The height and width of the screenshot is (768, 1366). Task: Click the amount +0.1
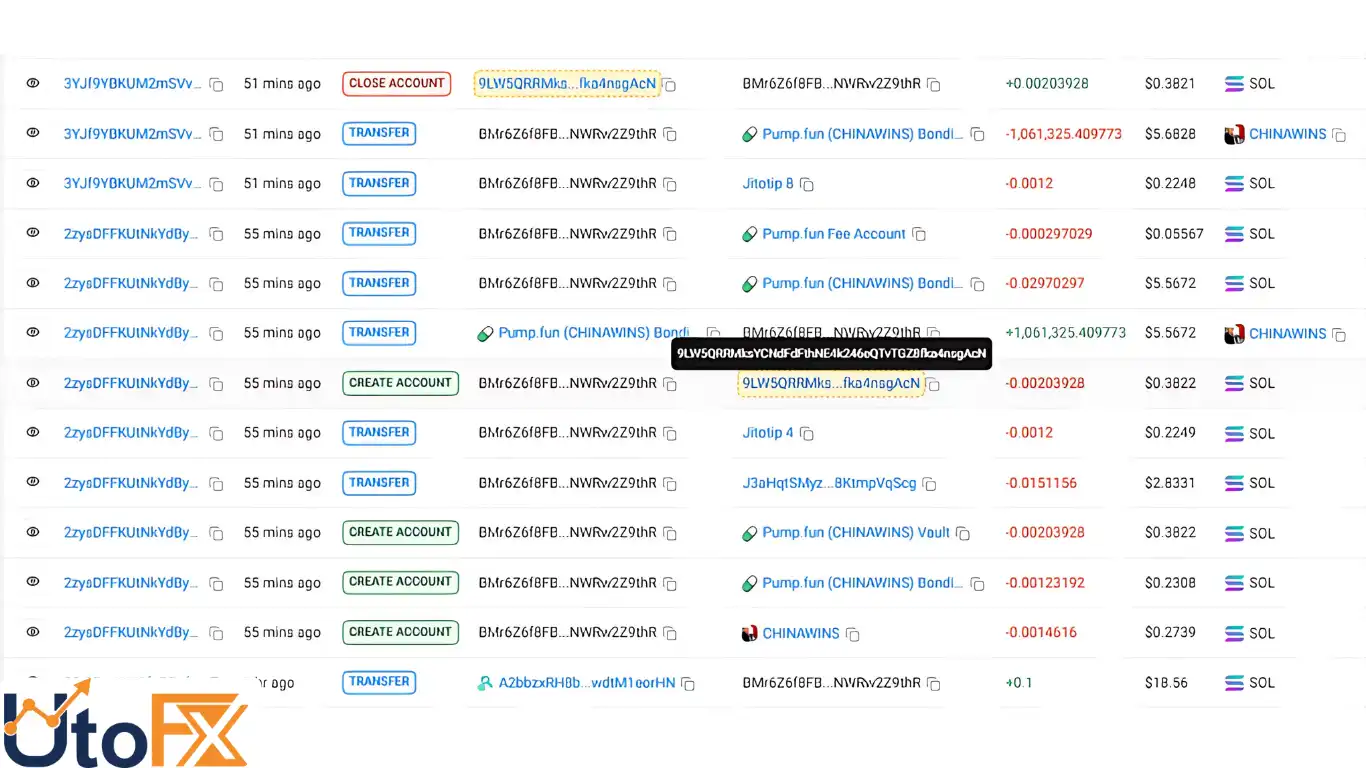[x=1019, y=683]
